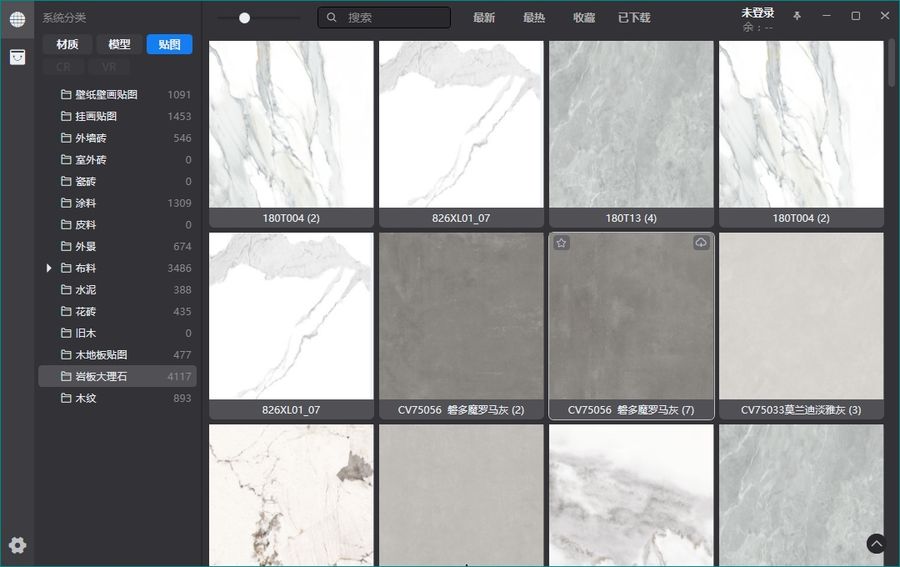Select 岩板大理石 category
The image size is (900, 567).
(118, 376)
